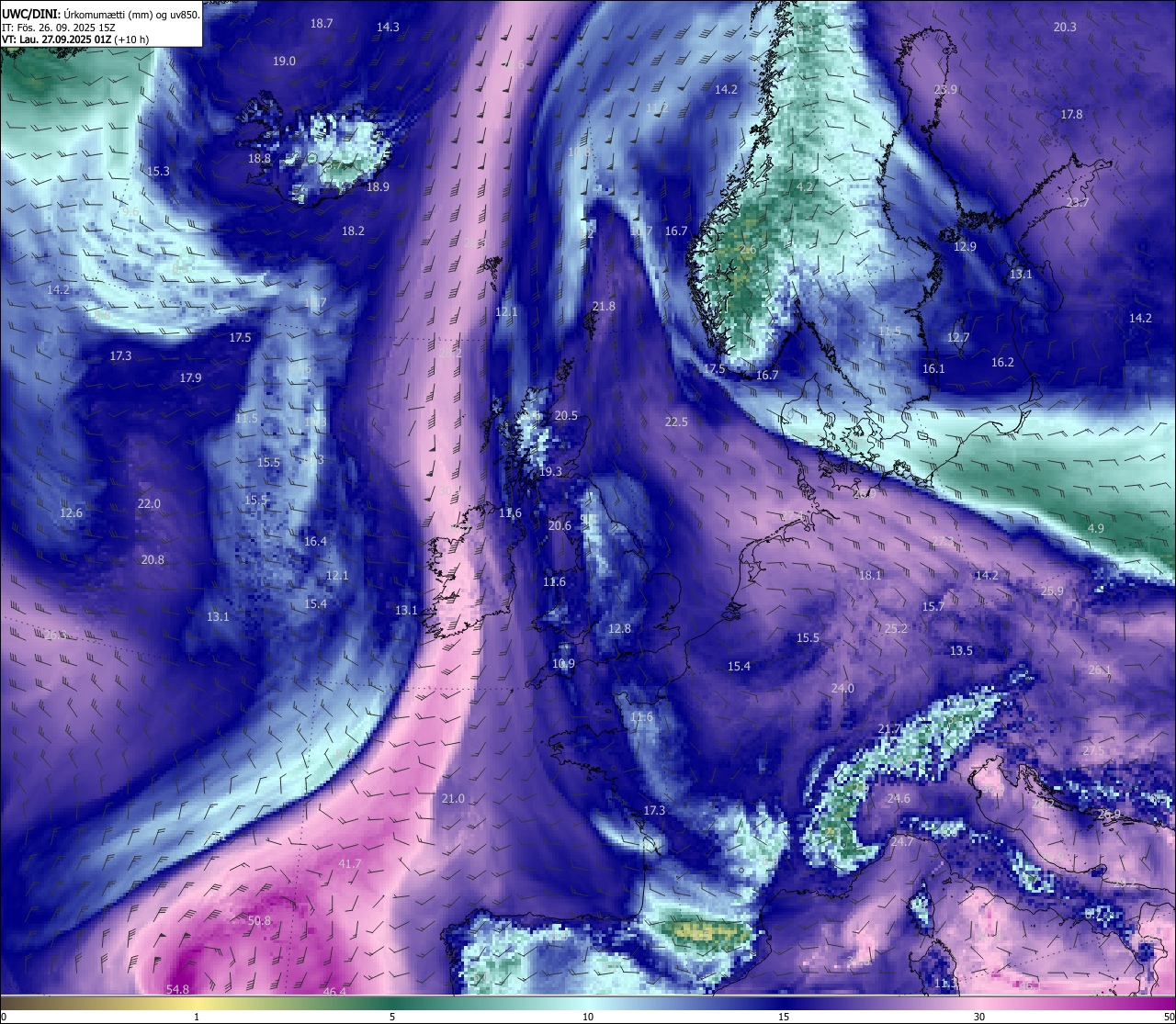The width and height of the screenshot is (1176, 1024).
Task: Click the 54.8 value at bottom left
Action: [x=178, y=989]
